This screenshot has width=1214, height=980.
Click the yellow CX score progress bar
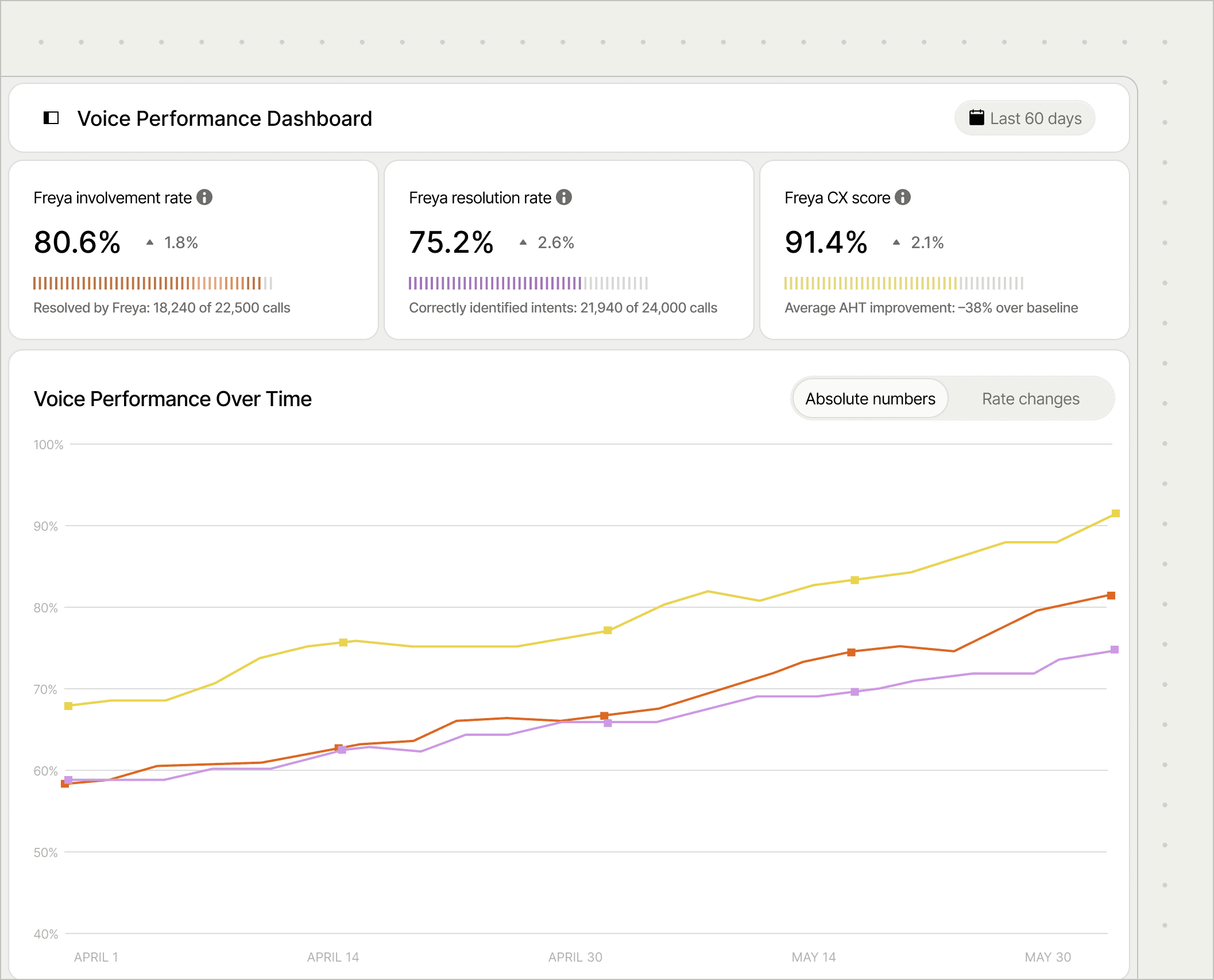tap(903, 283)
